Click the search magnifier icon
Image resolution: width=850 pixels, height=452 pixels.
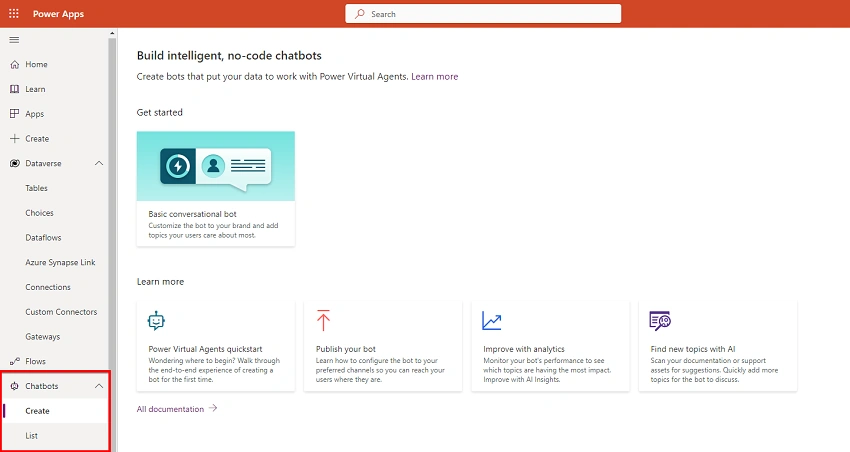[359, 14]
